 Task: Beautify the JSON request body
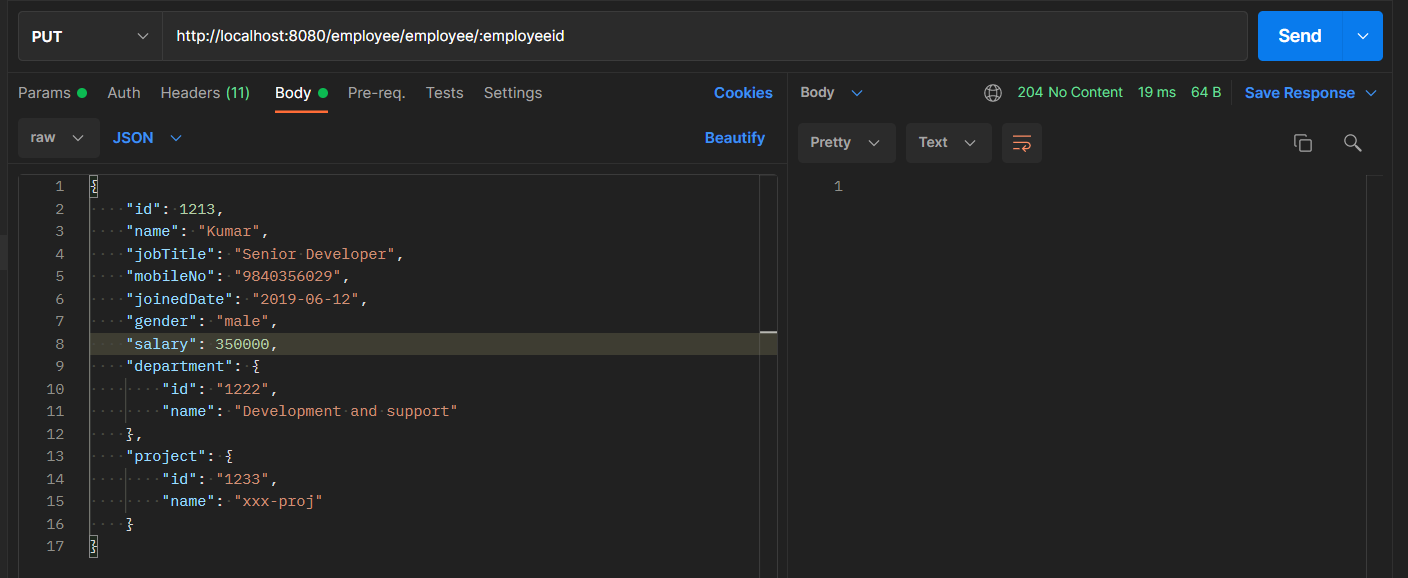[x=735, y=137]
